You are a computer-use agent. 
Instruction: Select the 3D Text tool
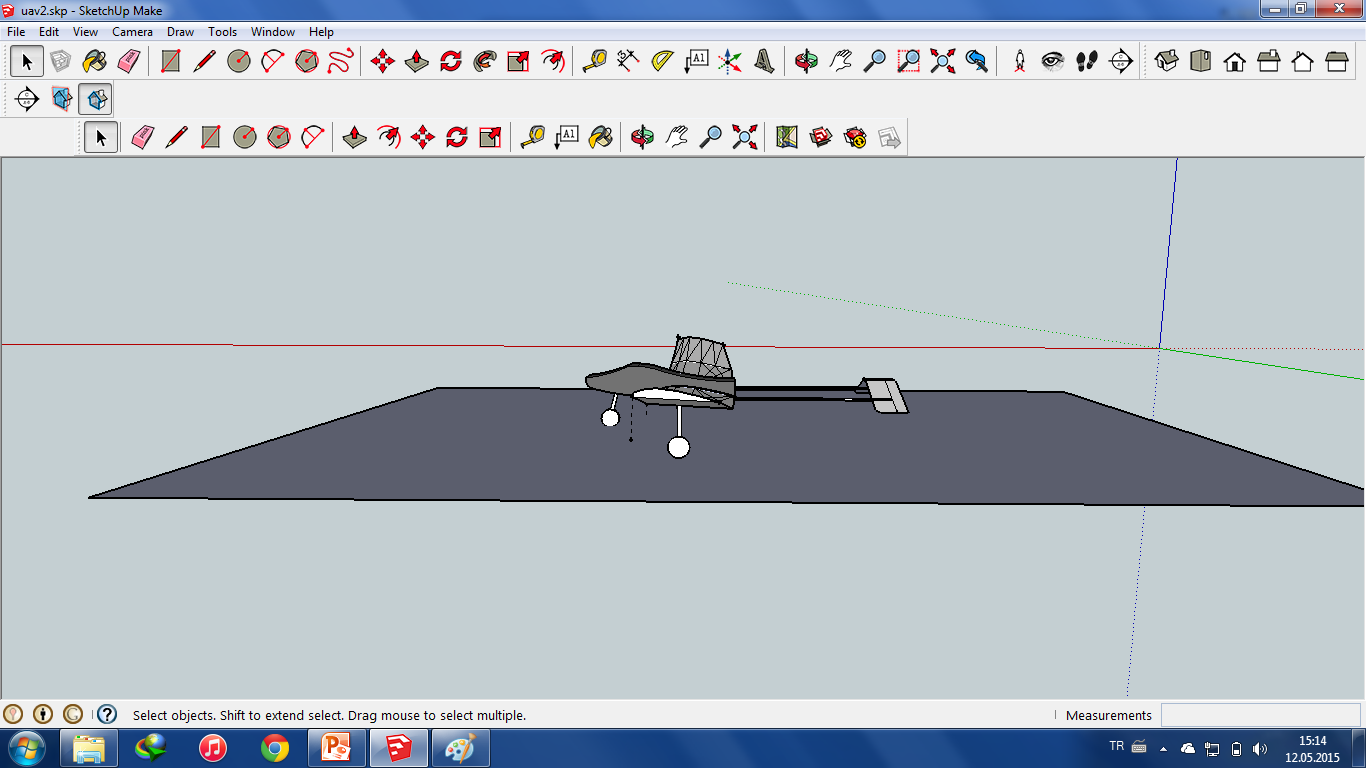[x=764, y=61]
